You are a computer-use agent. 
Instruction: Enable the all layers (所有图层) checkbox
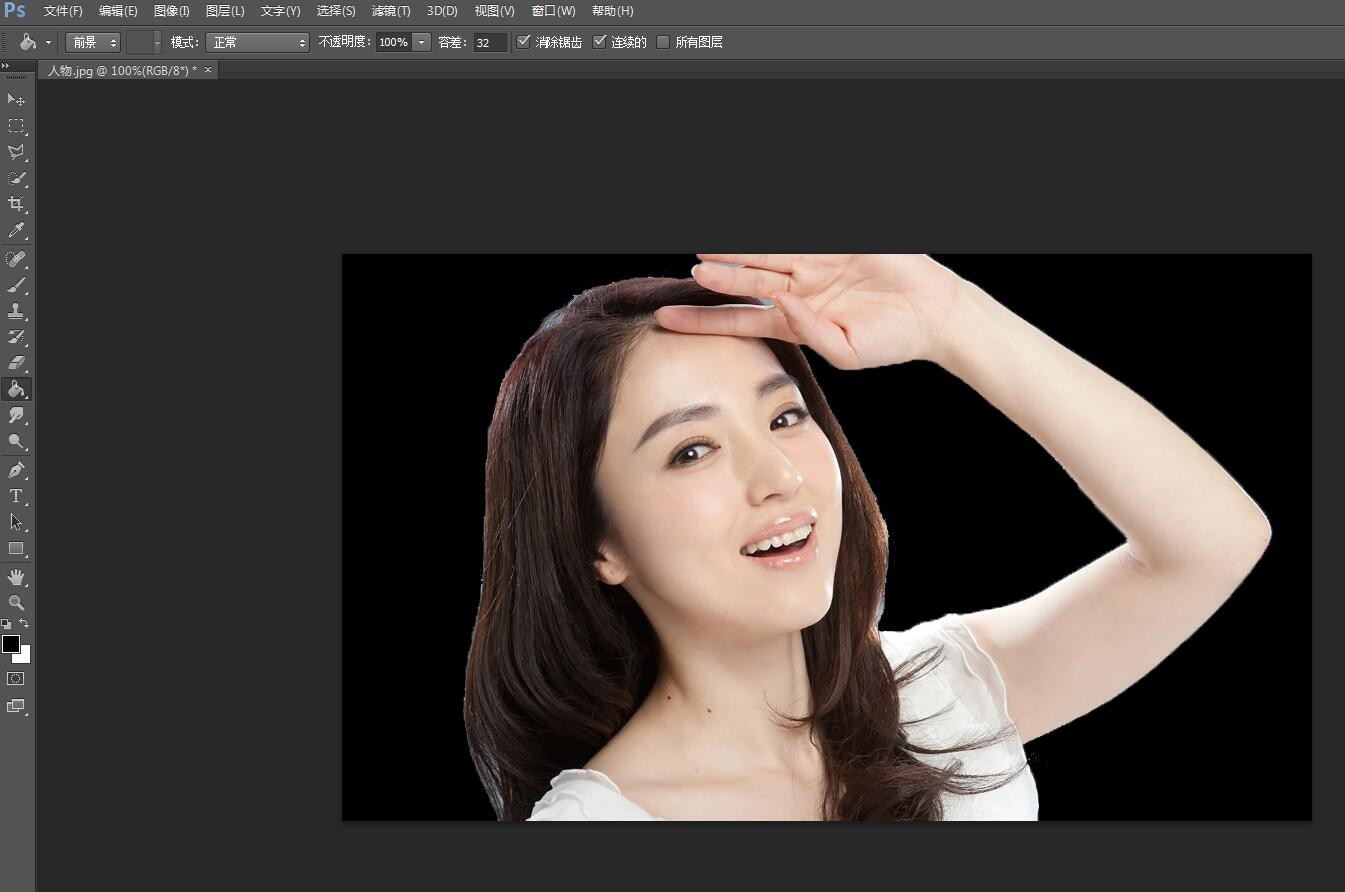pos(663,42)
